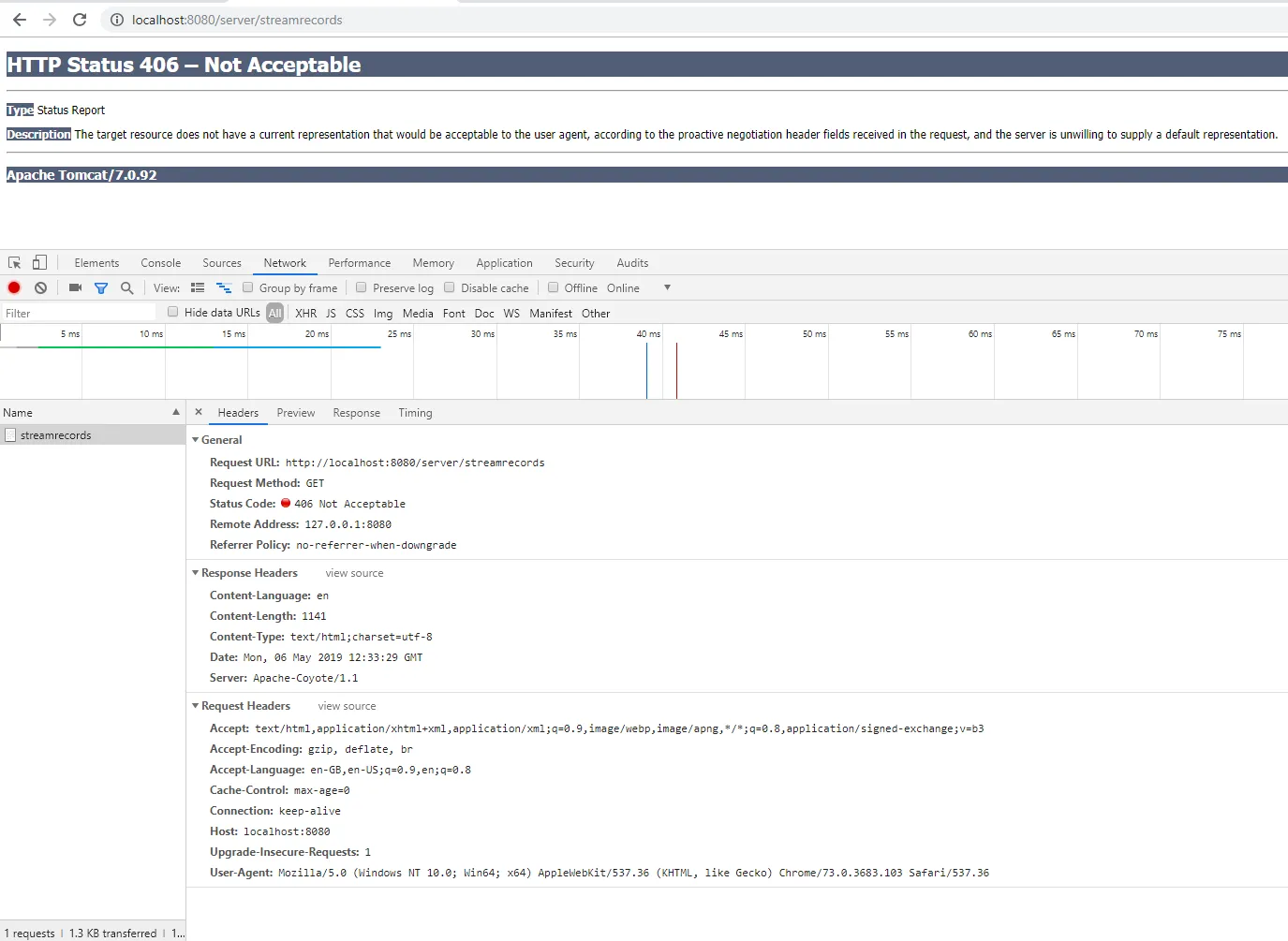Select the streamrecords request row
The height and width of the screenshot is (941, 1288).
tap(93, 435)
